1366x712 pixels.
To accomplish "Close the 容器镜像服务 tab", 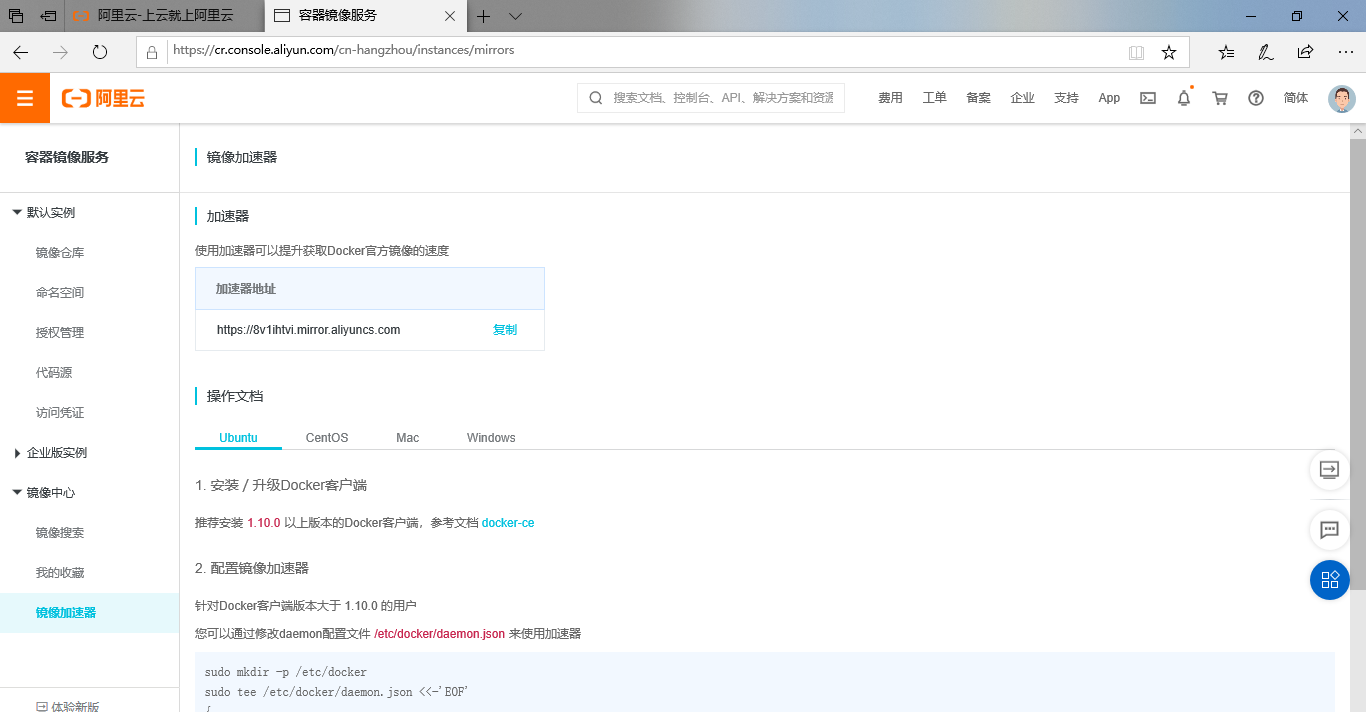I will tap(450, 16).
